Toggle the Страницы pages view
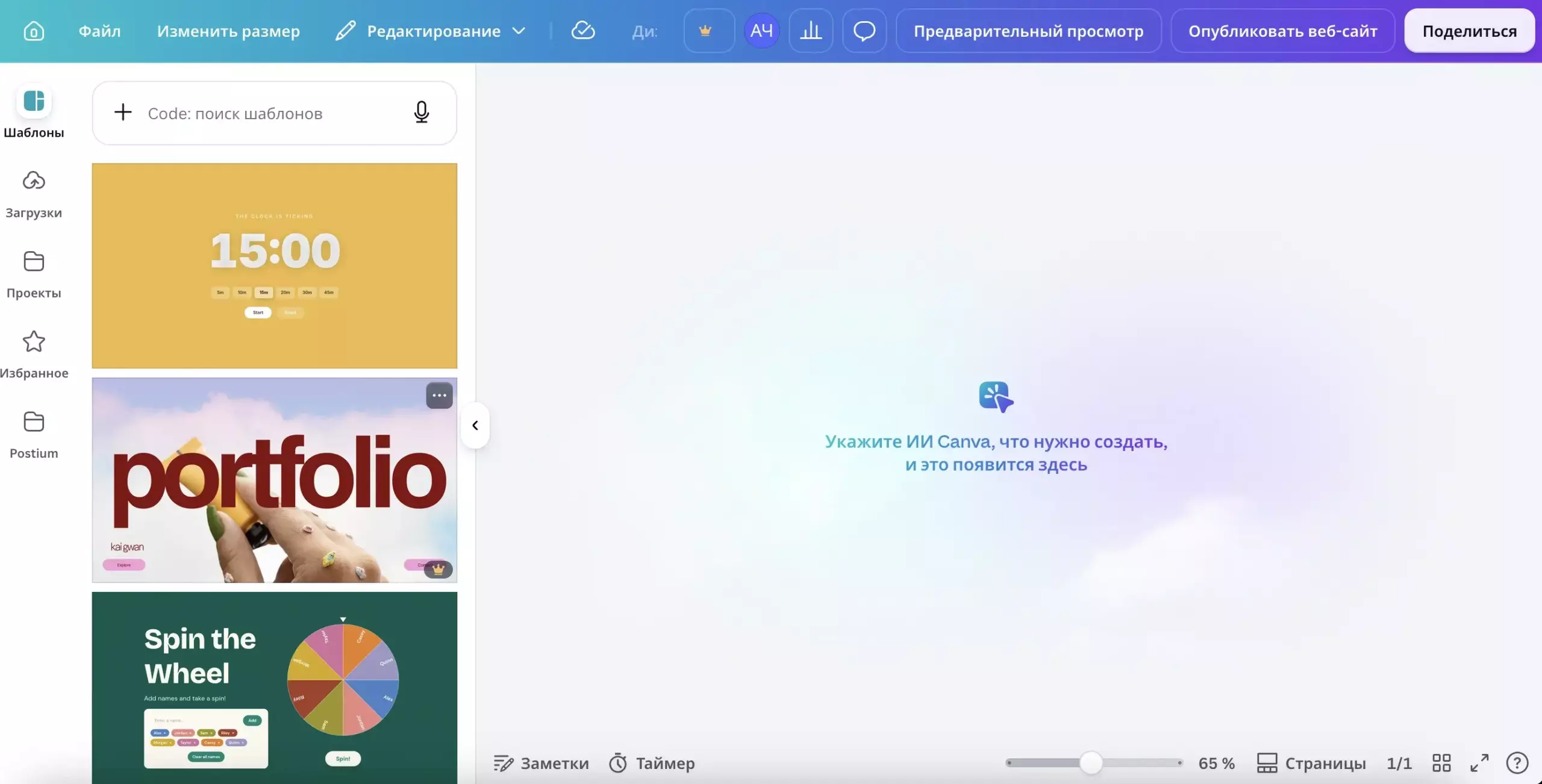The width and height of the screenshot is (1542, 784). click(1311, 763)
